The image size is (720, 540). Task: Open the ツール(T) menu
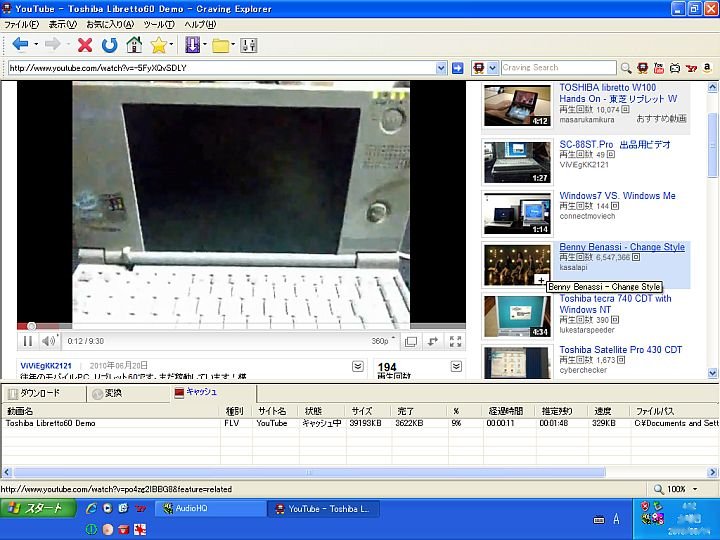click(x=159, y=24)
